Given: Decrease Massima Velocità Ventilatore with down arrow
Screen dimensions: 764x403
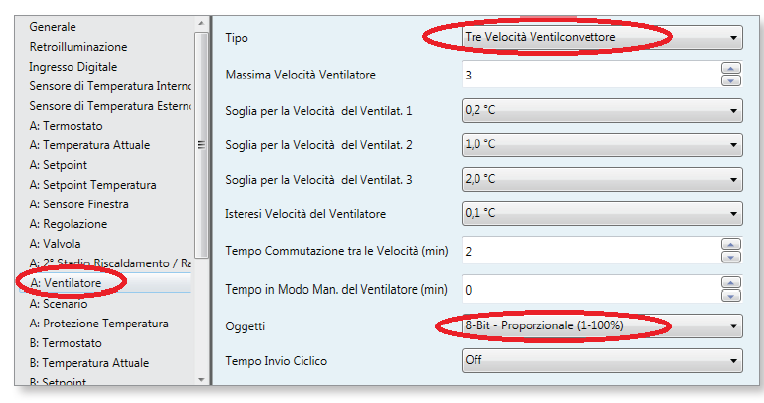Looking at the screenshot, I should (x=730, y=81).
